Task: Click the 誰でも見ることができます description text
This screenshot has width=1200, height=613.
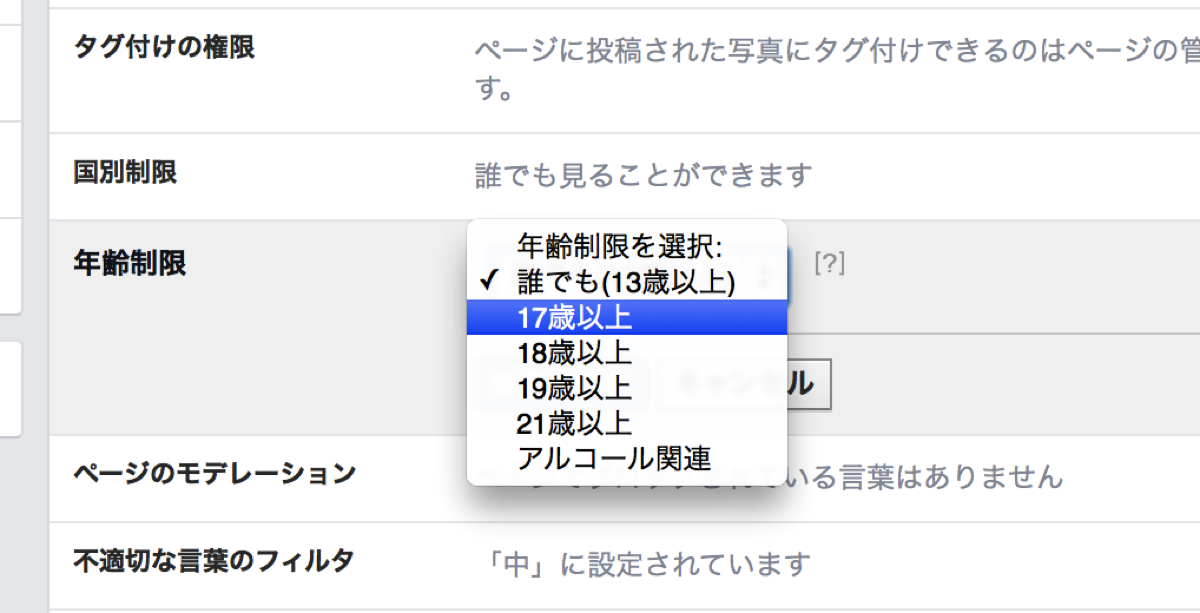Action: (x=643, y=176)
